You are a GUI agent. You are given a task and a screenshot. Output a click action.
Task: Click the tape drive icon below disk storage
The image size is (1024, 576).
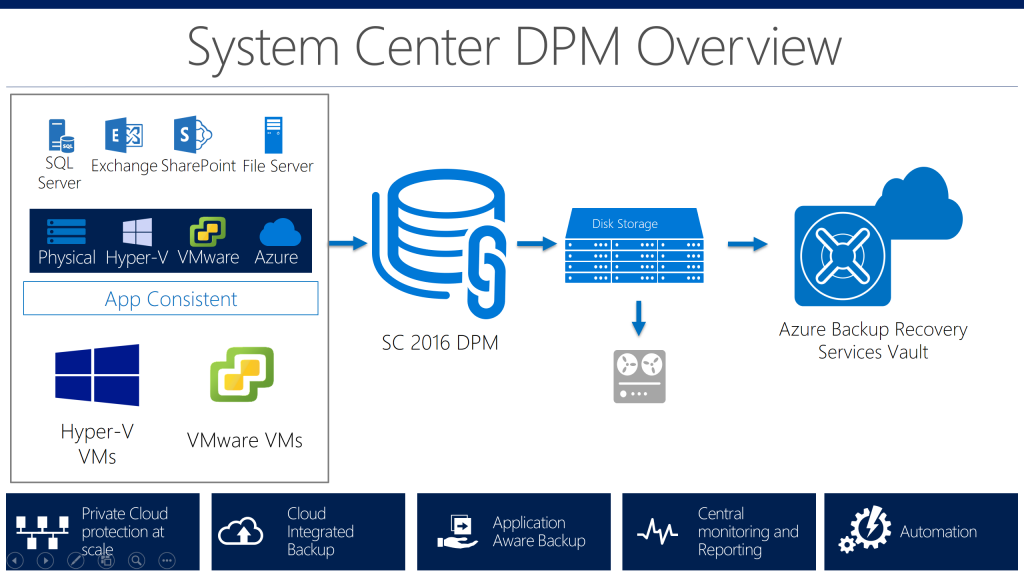[639, 376]
